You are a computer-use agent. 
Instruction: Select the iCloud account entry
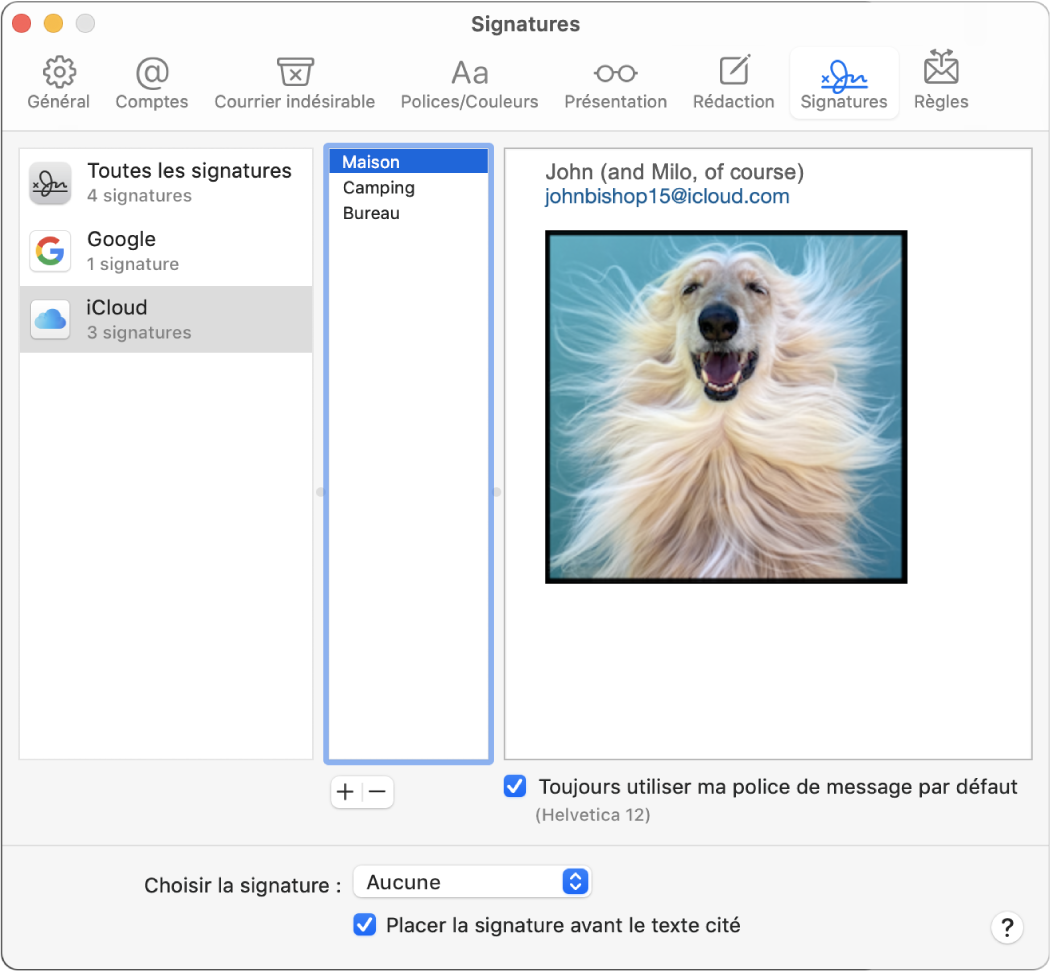point(165,319)
